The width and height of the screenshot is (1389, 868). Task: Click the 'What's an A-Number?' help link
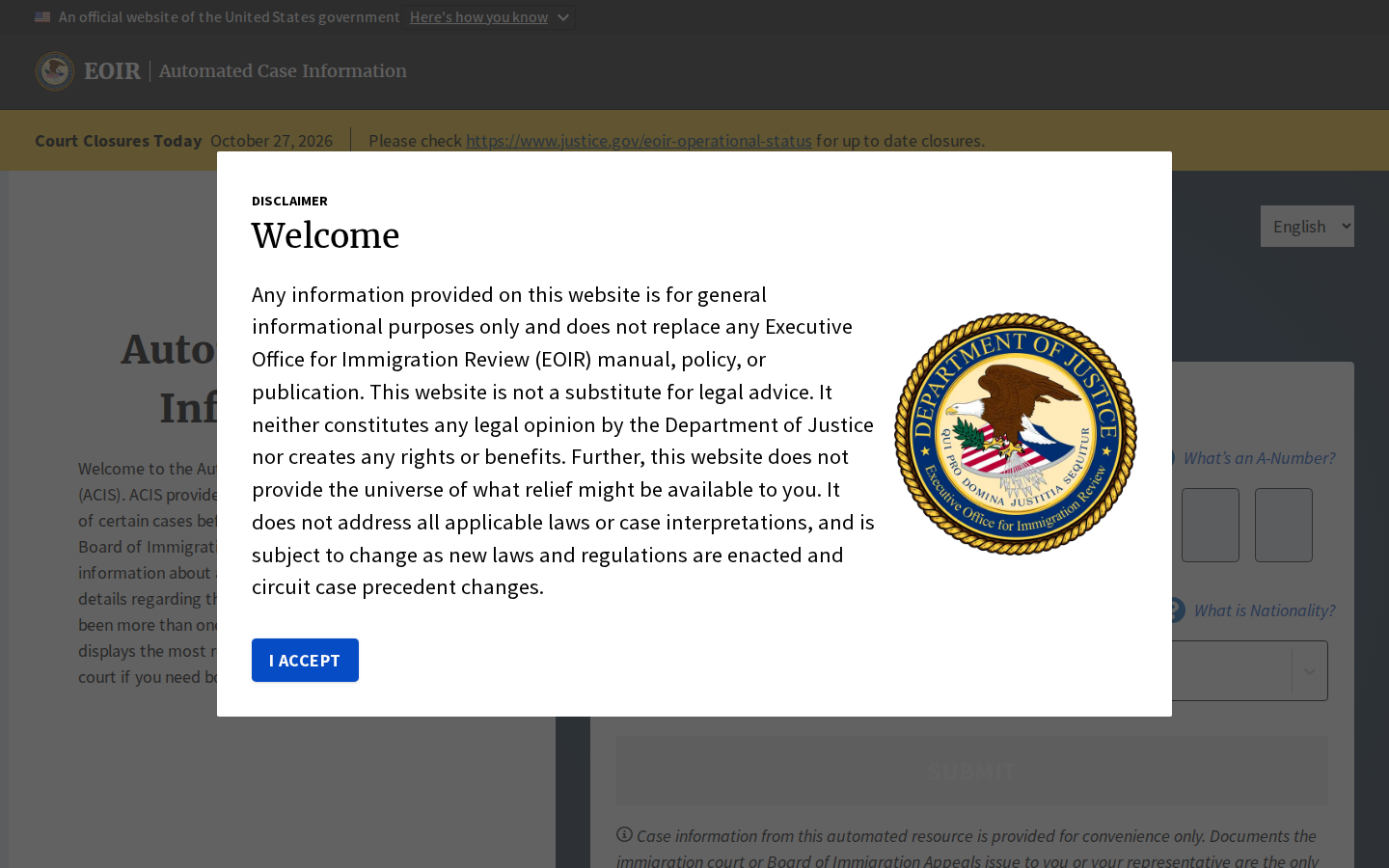click(1259, 458)
